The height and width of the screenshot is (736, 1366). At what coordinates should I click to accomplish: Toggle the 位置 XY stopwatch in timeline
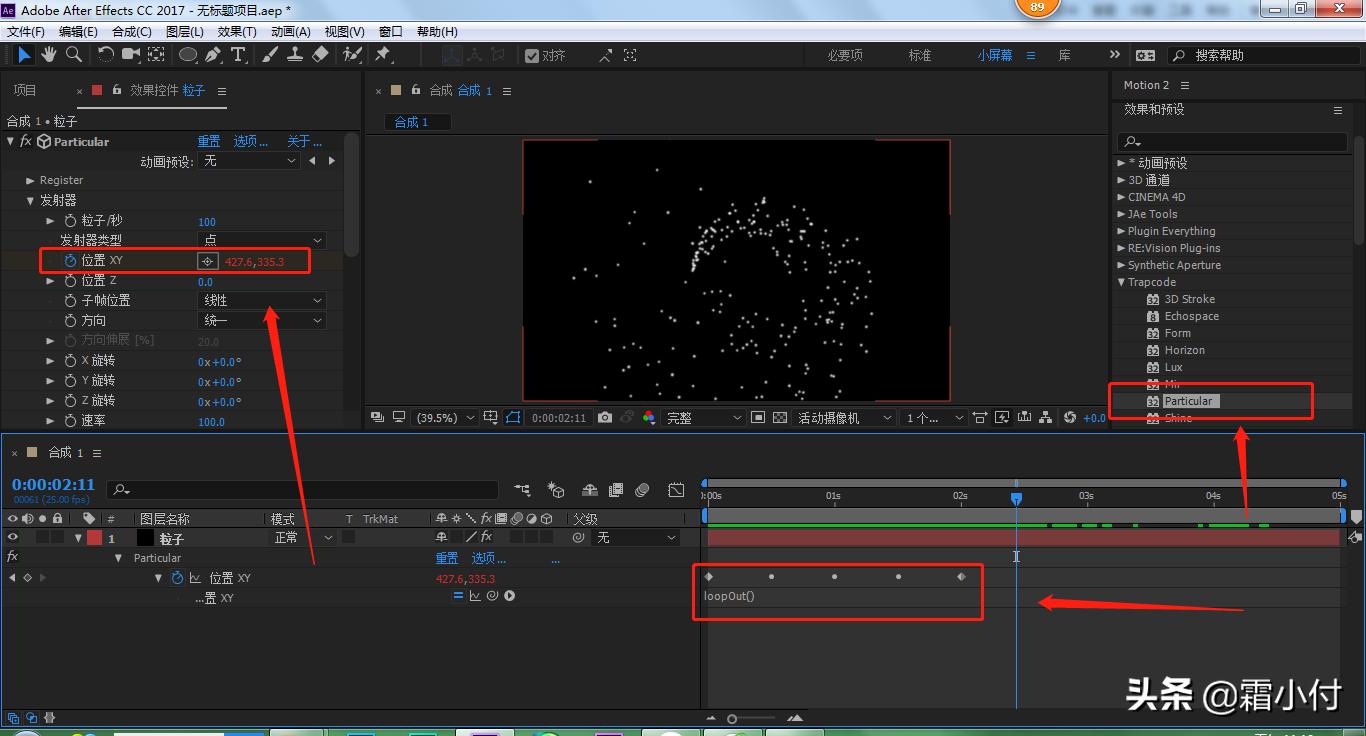point(177,578)
